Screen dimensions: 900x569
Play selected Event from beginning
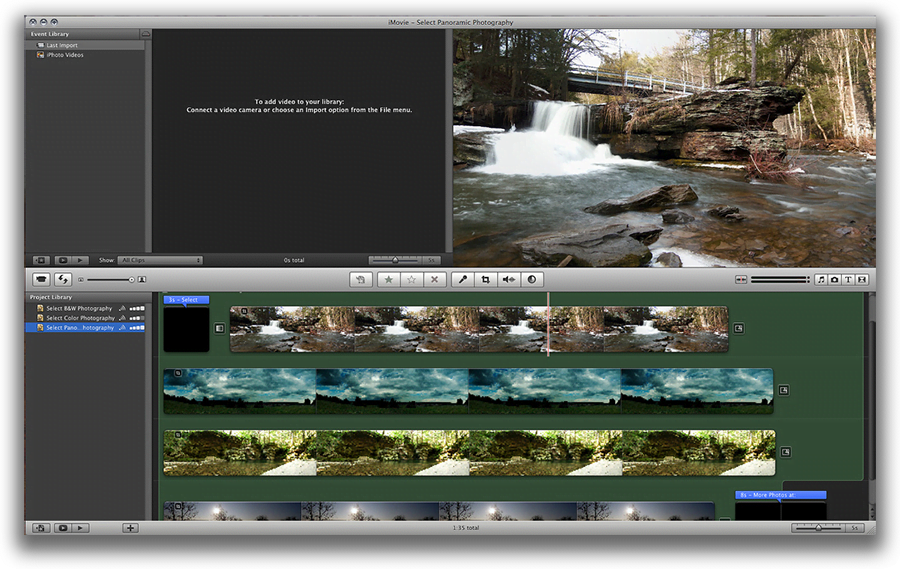pos(80,260)
